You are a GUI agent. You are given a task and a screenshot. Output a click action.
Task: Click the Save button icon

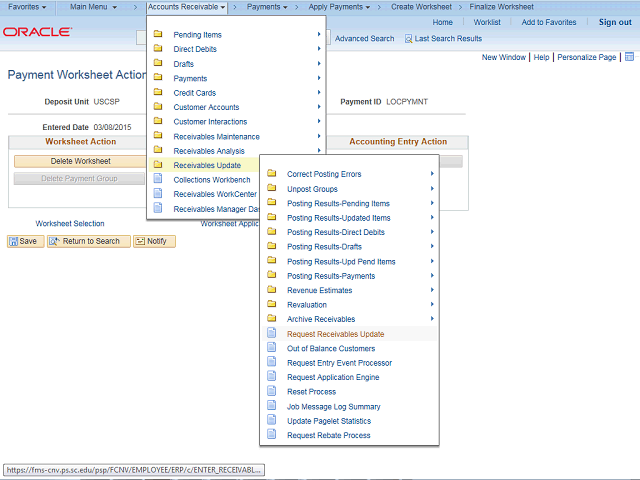point(14,241)
